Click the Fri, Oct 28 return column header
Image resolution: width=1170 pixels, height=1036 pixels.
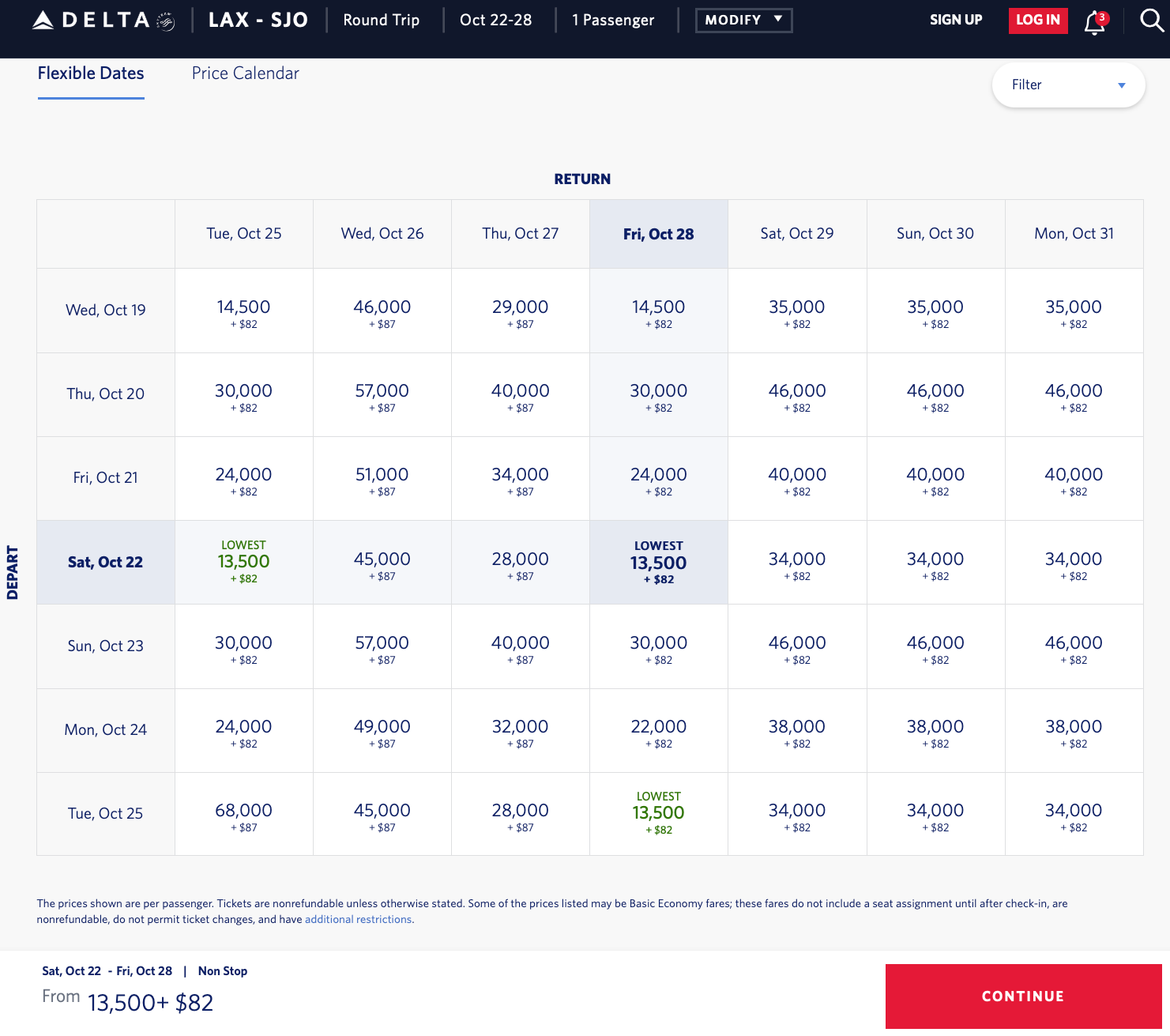coord(658,233)
